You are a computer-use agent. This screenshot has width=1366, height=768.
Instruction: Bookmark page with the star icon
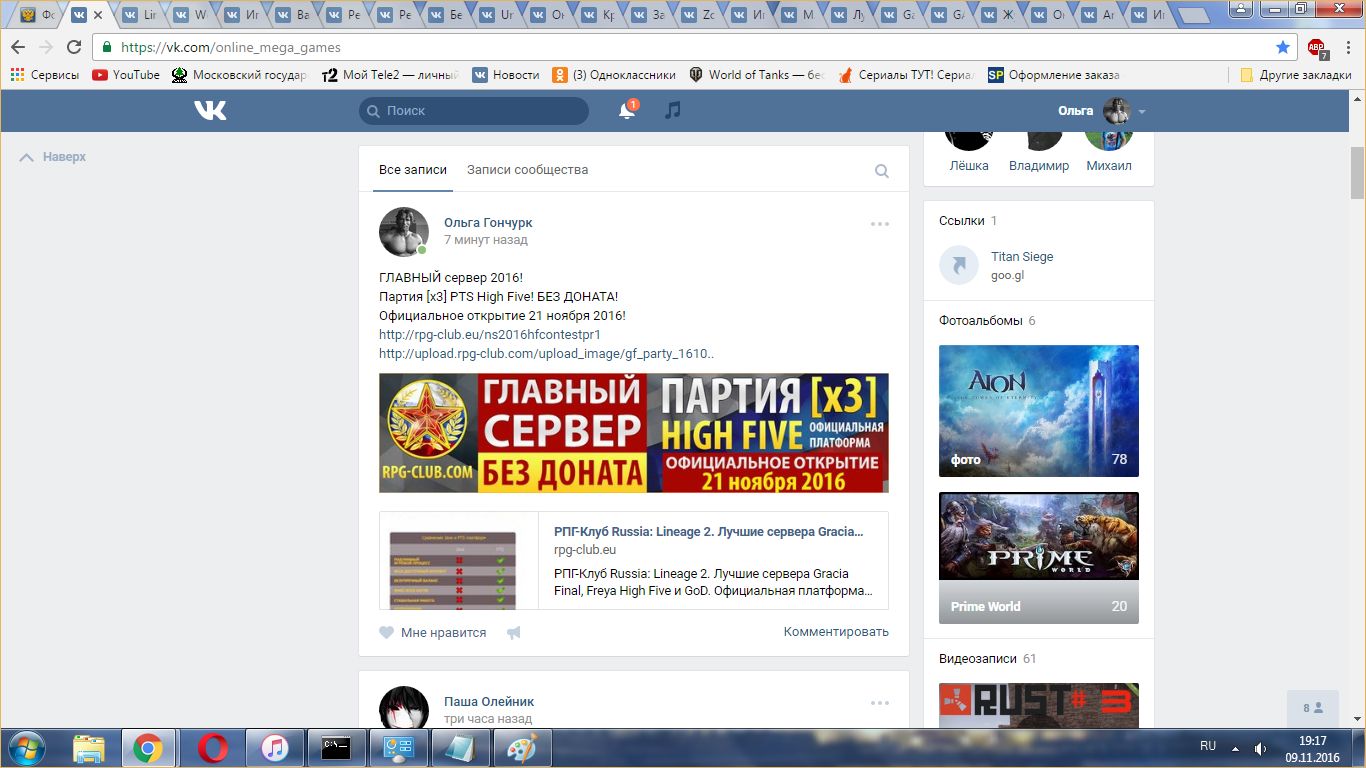pyautogui.click(x=1283, y=47)
